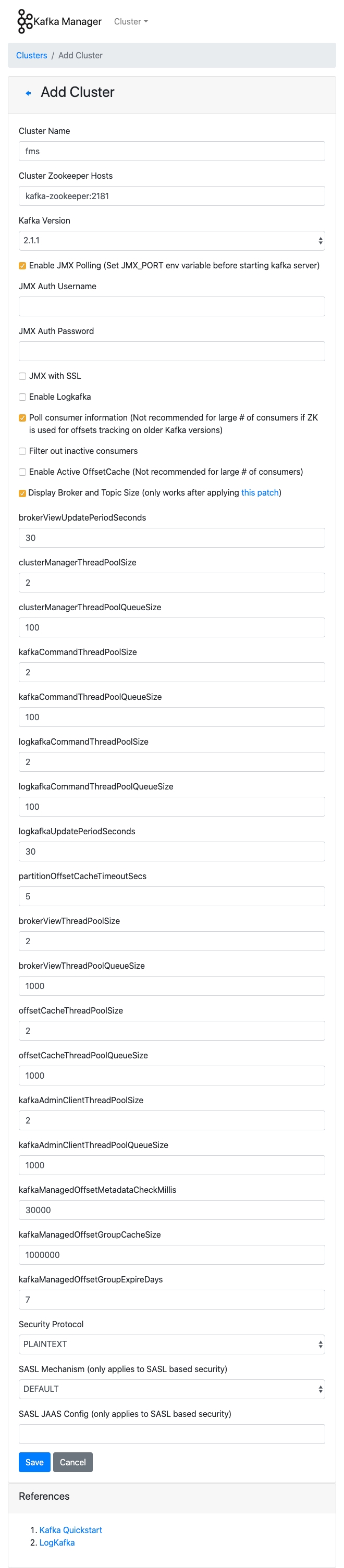Tick the Enable Logkafka checkbox
Viewport: 344px width, 1568px height.
pos(22,397)
